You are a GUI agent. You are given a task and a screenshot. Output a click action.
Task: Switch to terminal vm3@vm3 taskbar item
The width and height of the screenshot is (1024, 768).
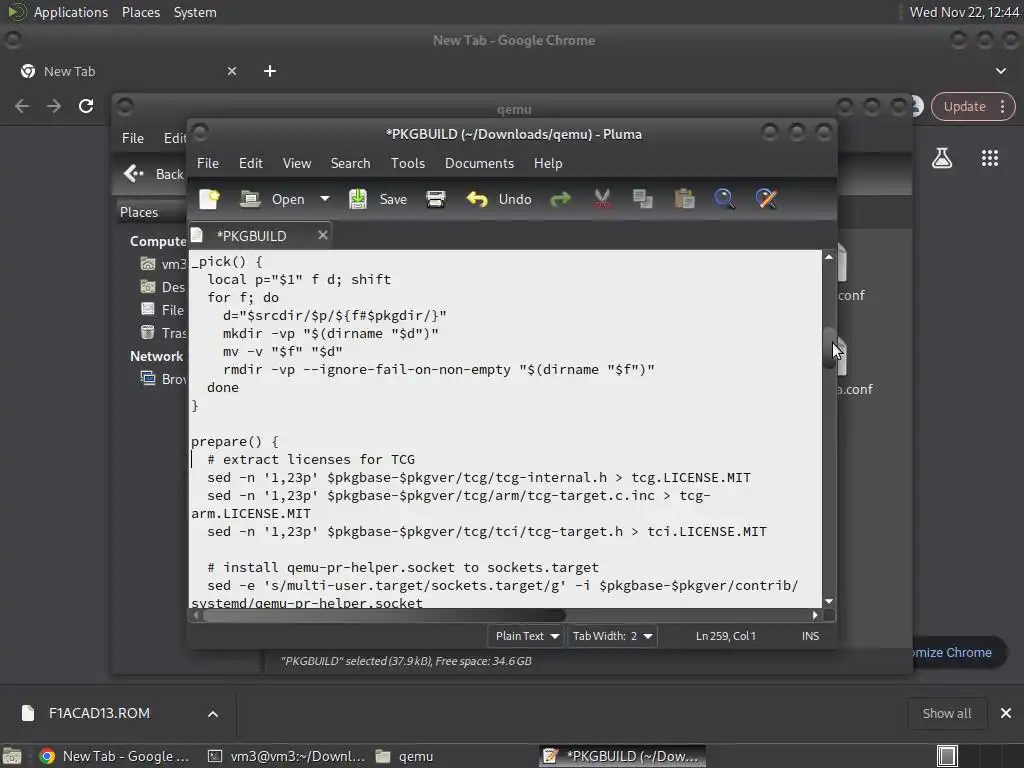click(287, 756)
